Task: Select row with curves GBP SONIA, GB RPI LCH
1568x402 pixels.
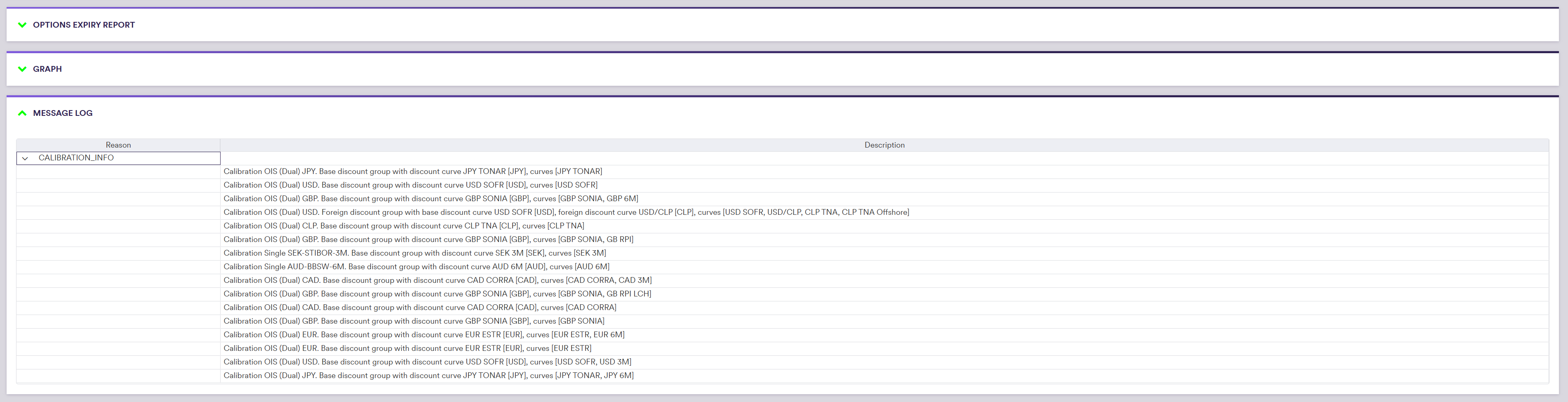Action: tap(437, 294)
